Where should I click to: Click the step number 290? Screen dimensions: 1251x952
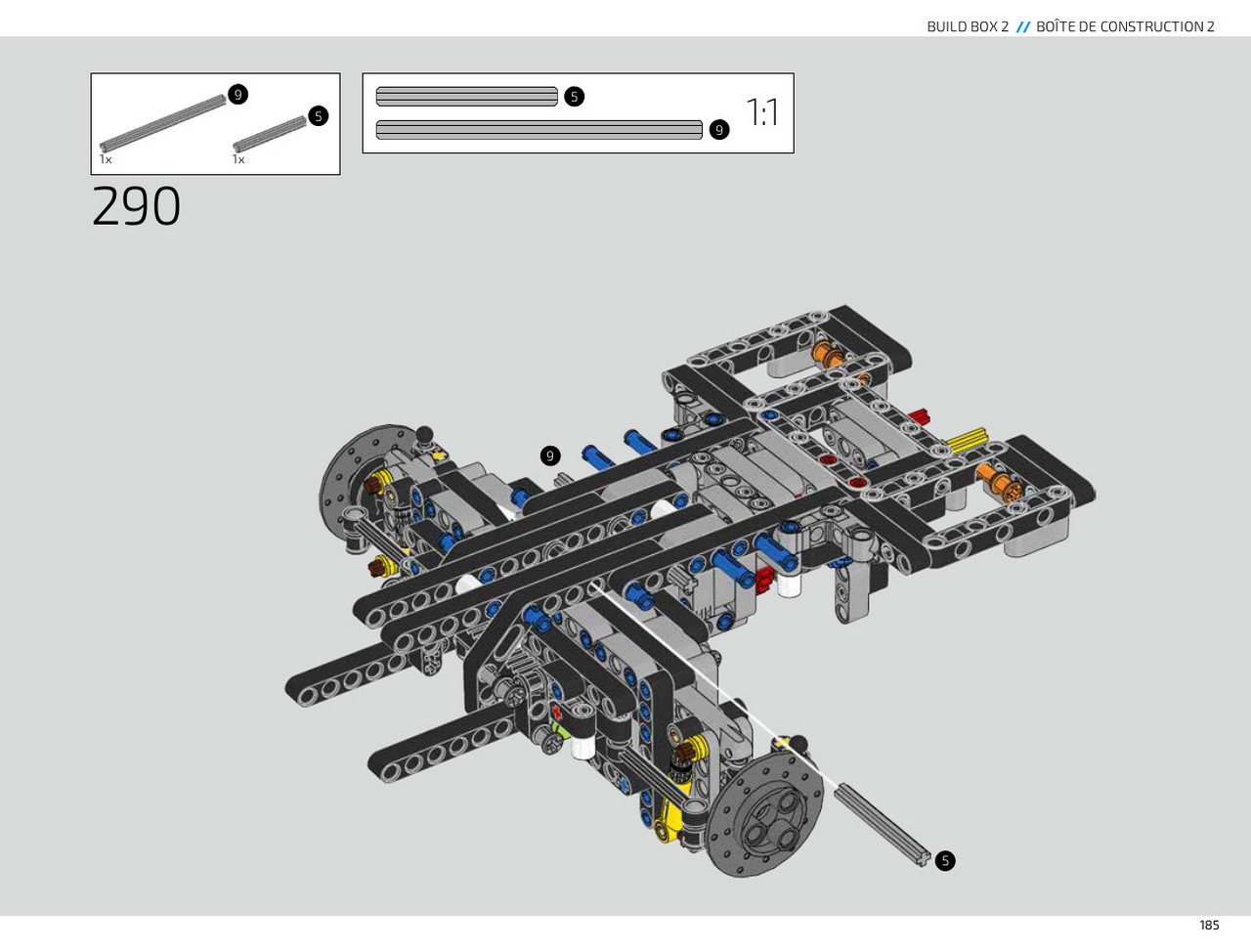[x=136, y=206]
